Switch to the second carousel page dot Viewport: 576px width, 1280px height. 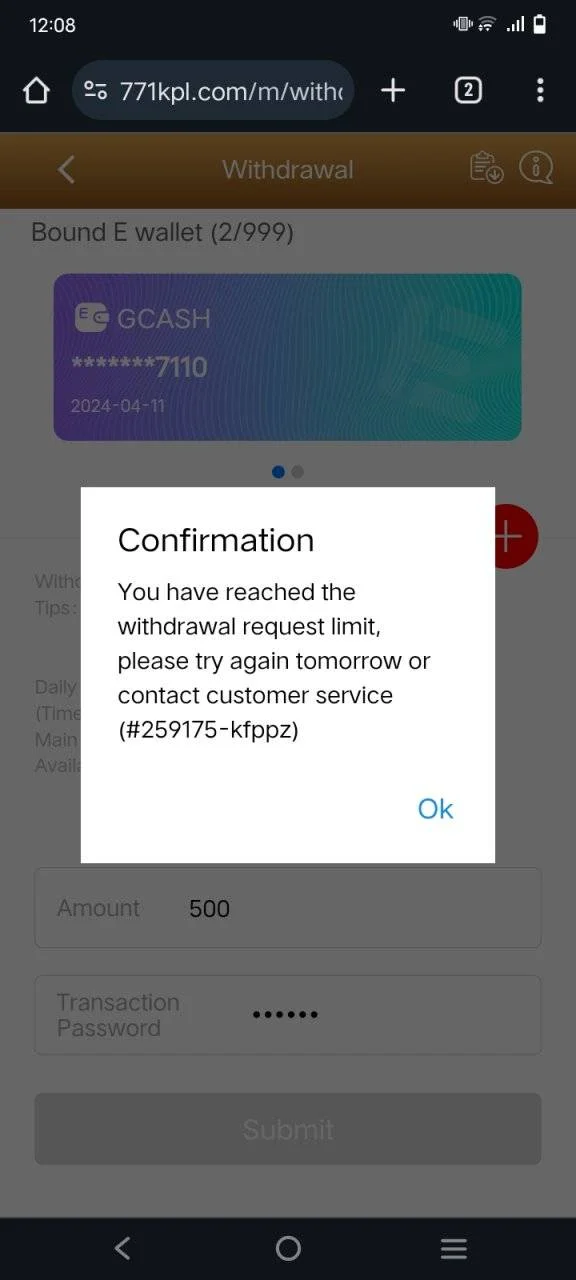298,472
